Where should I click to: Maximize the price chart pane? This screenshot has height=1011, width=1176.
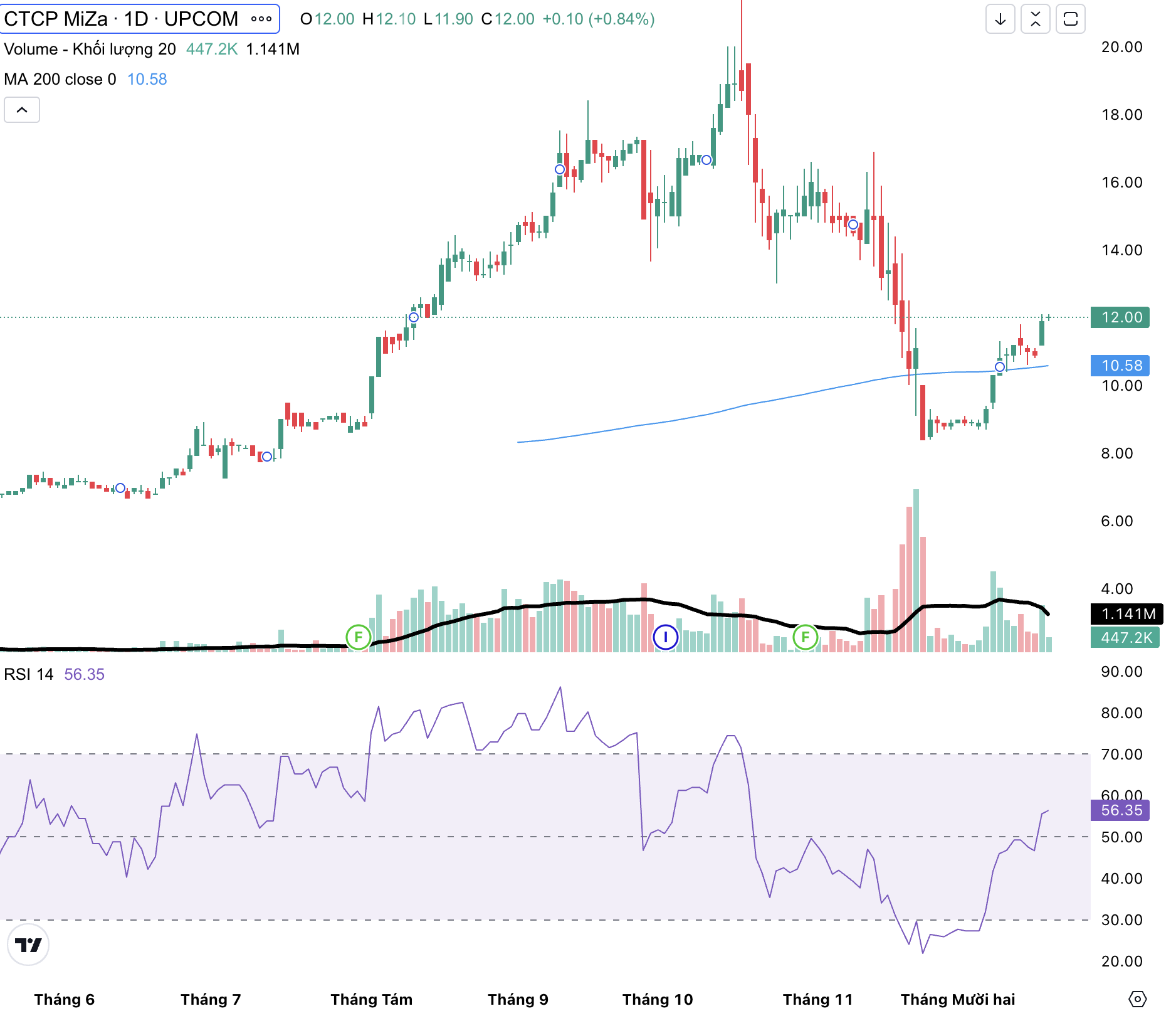coord(1070,19)
